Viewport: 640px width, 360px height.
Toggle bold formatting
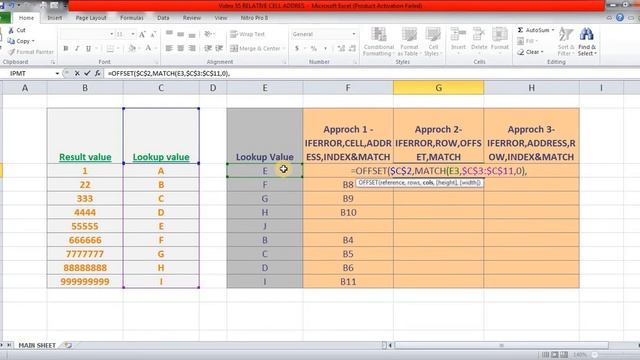point(66,49)
